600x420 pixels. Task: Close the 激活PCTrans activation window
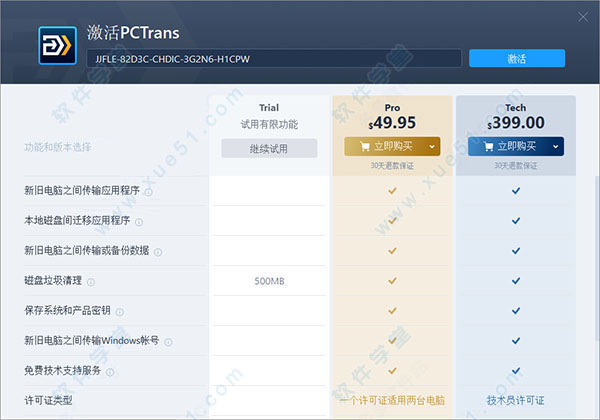click(579, 16)
